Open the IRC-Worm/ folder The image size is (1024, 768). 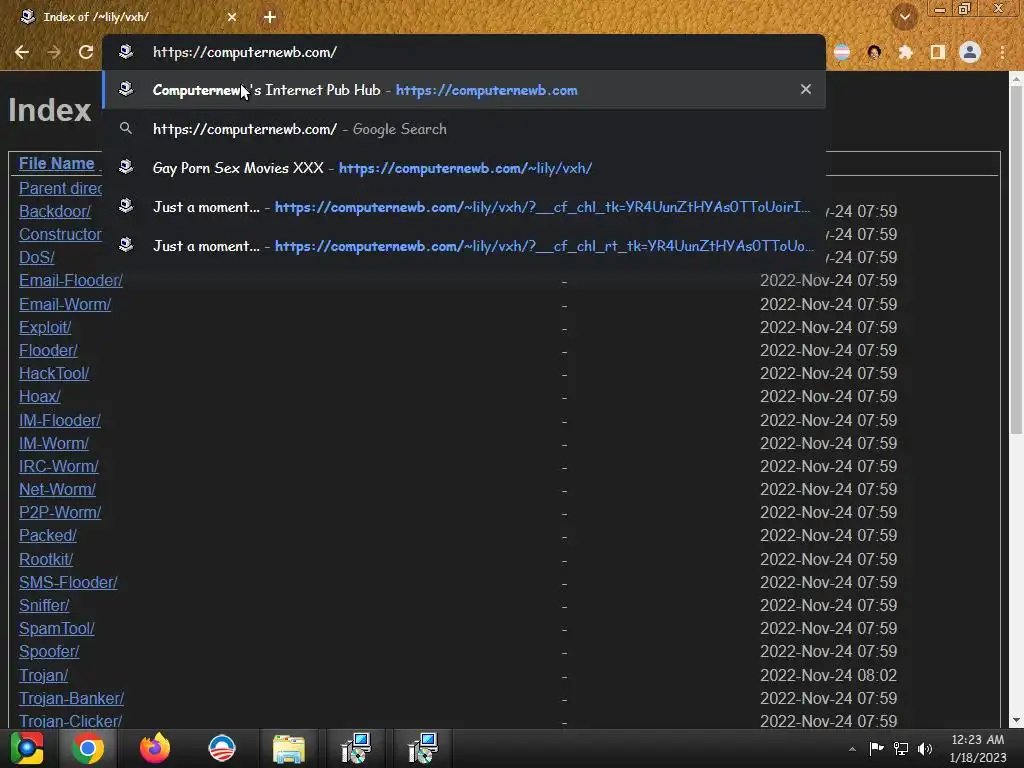(x=59, y=466)
